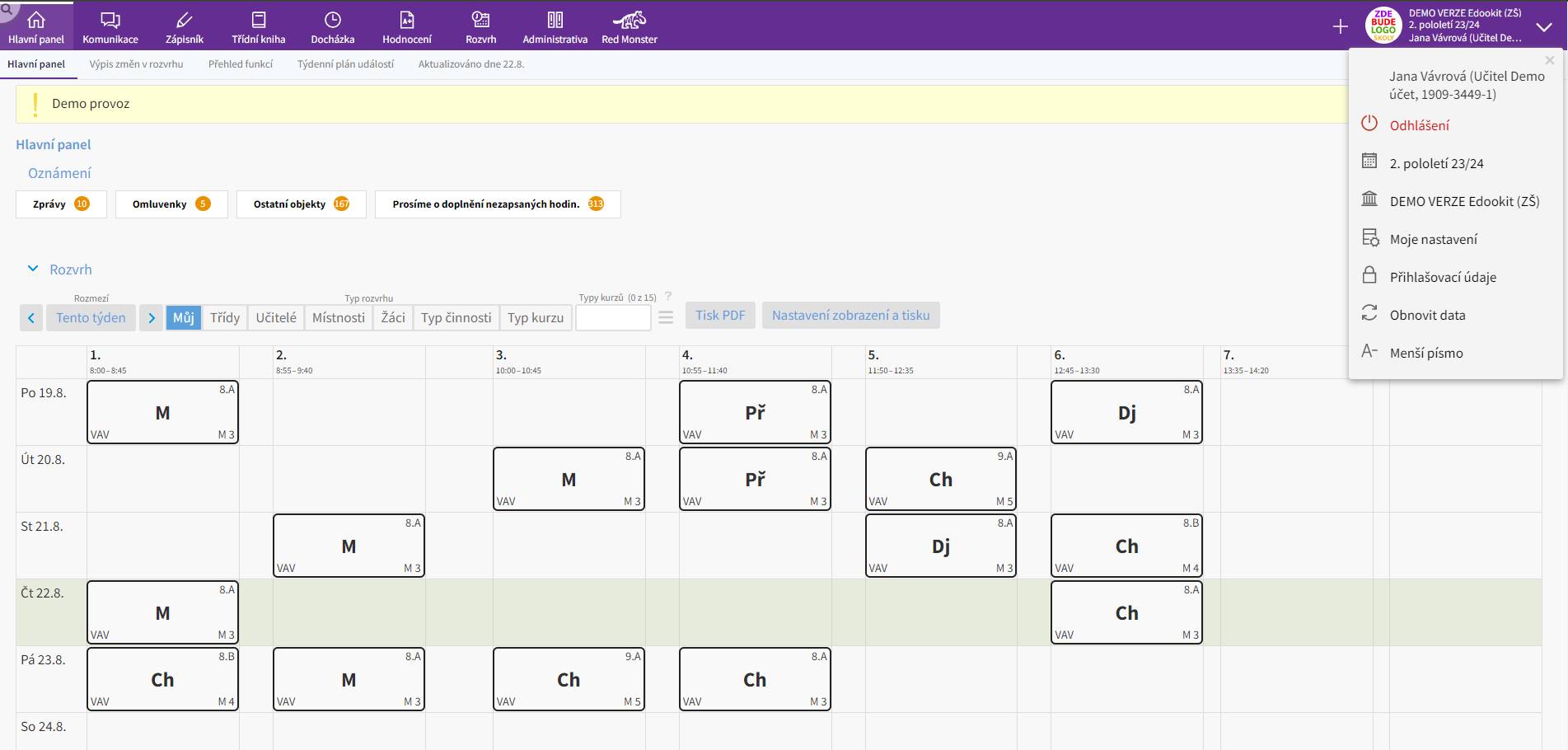Switch timetable type to Třídy
The height and width of the screenshot is (750, 1568).
point(225,317)
